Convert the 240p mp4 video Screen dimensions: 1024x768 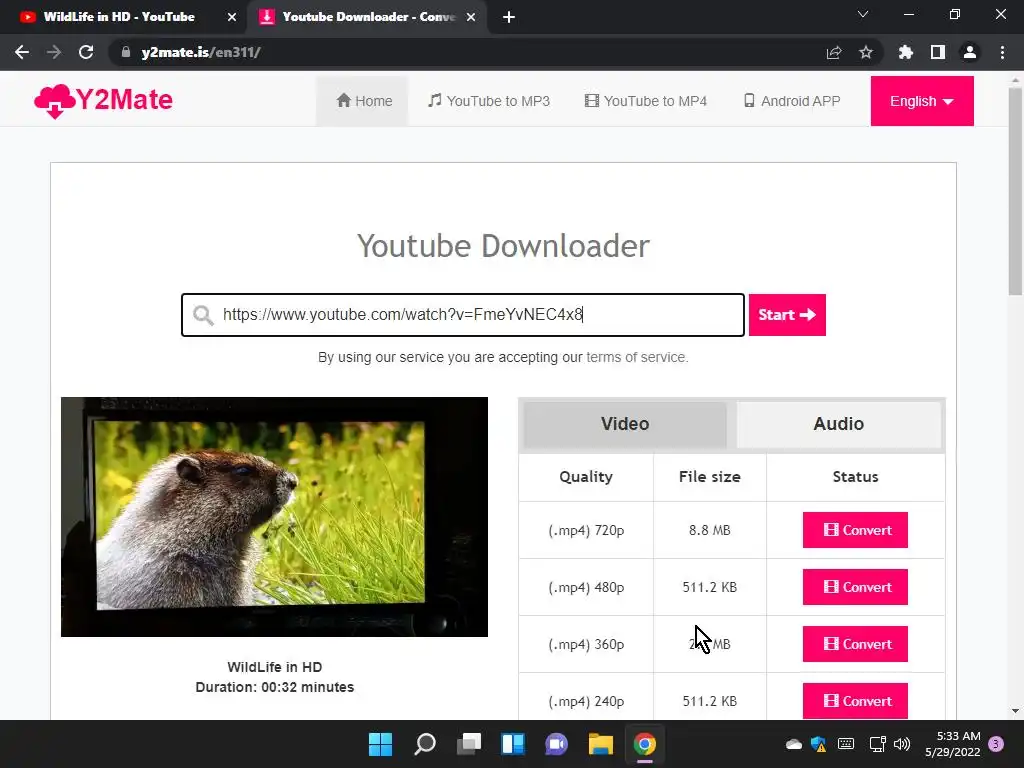tap(855, 701)
